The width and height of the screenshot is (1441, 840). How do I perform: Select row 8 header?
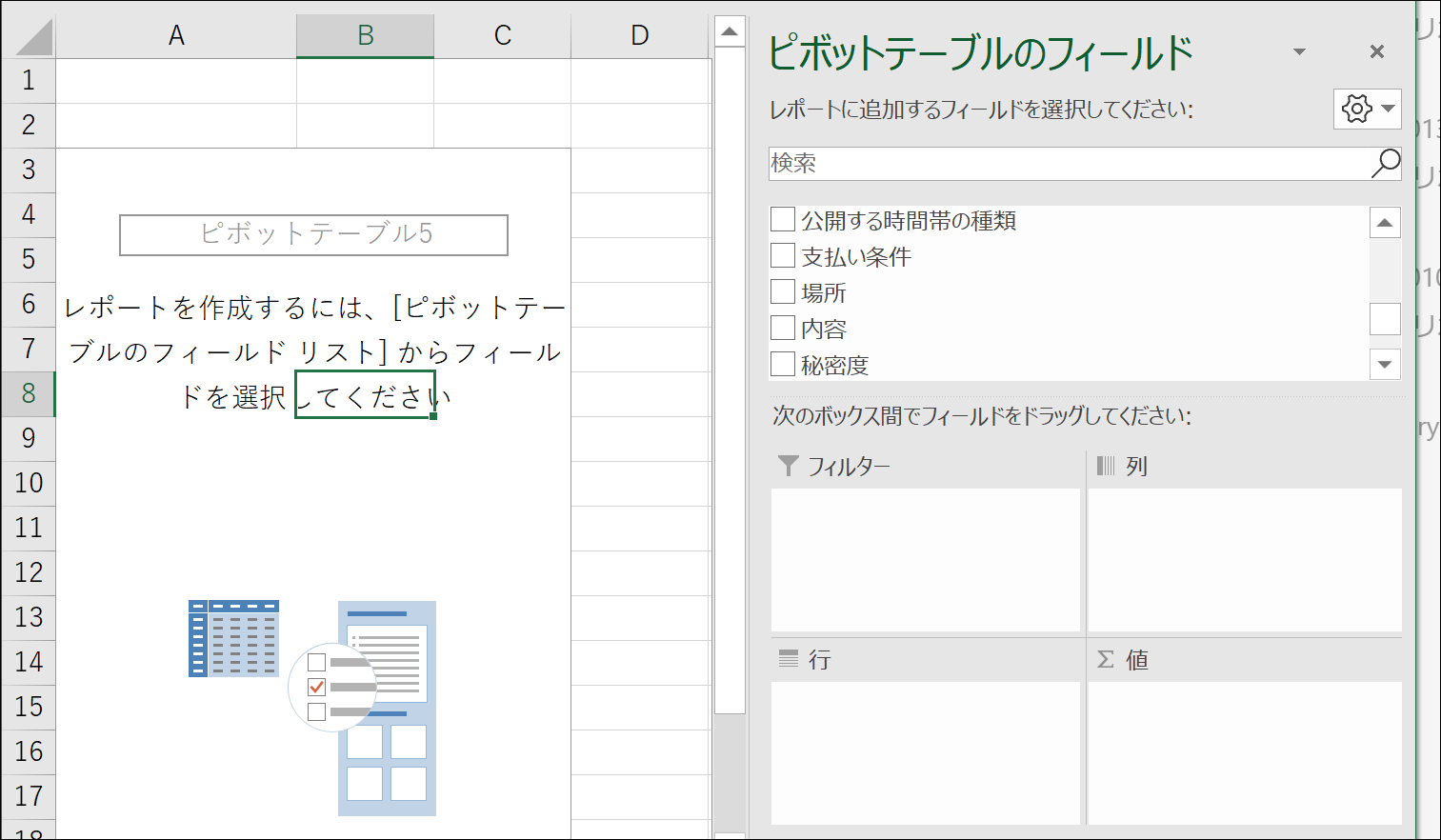pos(29,393)
